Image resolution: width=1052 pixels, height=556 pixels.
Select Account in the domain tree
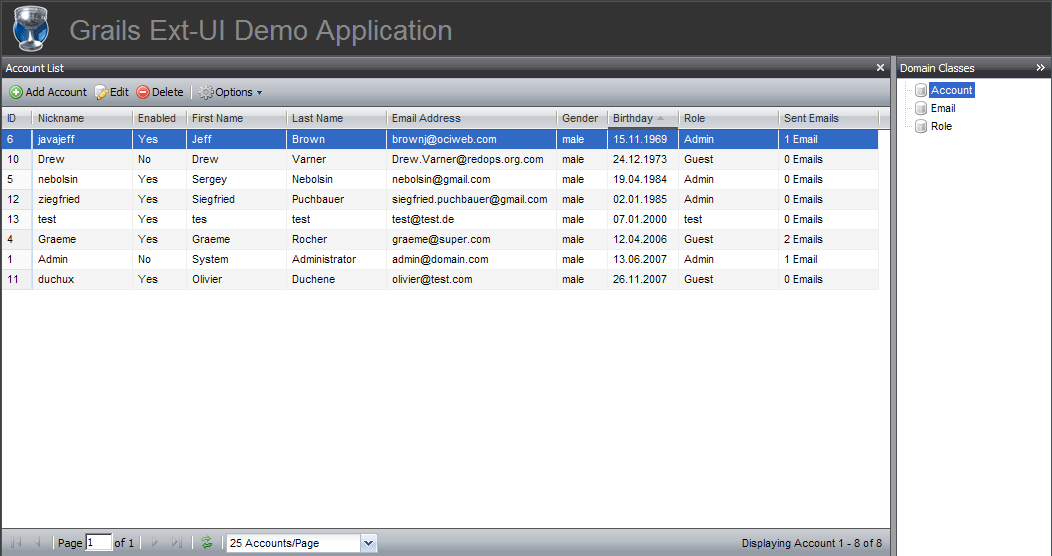pos(951,90)
